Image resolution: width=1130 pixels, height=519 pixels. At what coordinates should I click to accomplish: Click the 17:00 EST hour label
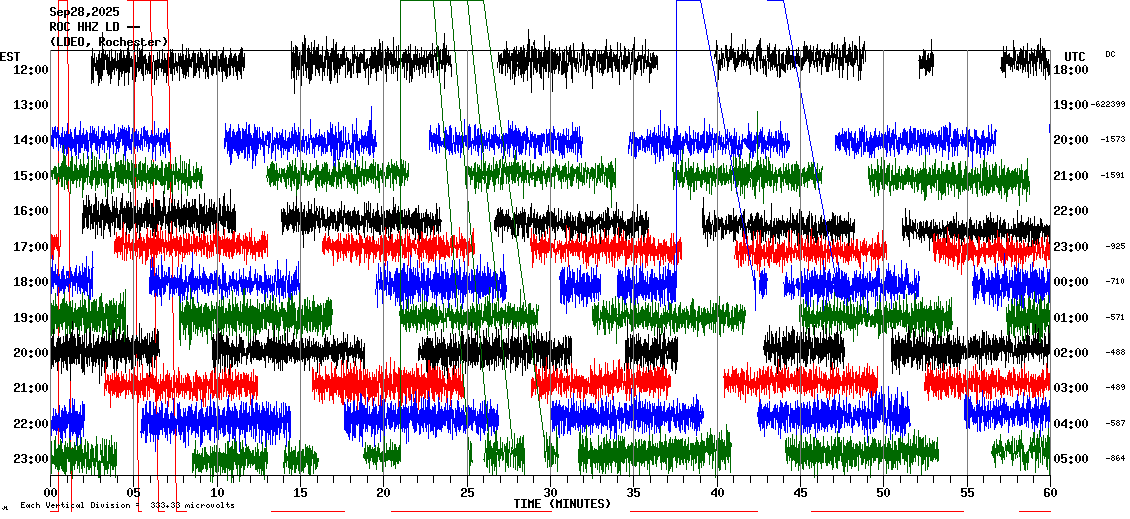(x=32, y=247)
